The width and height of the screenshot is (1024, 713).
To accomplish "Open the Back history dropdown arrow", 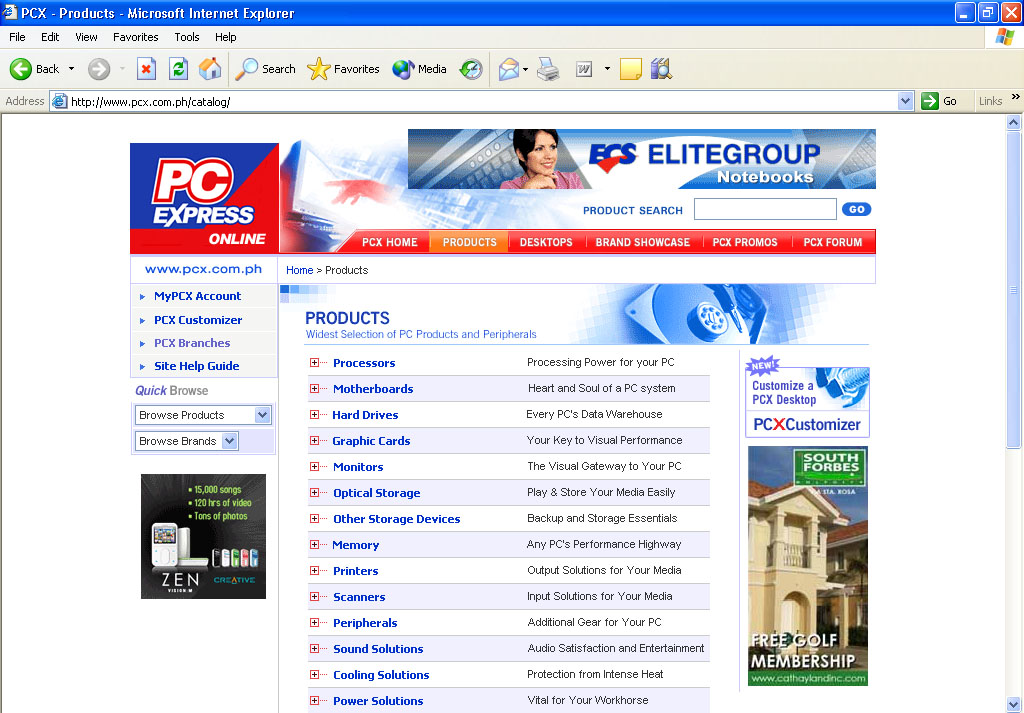I will click(71, 69).
